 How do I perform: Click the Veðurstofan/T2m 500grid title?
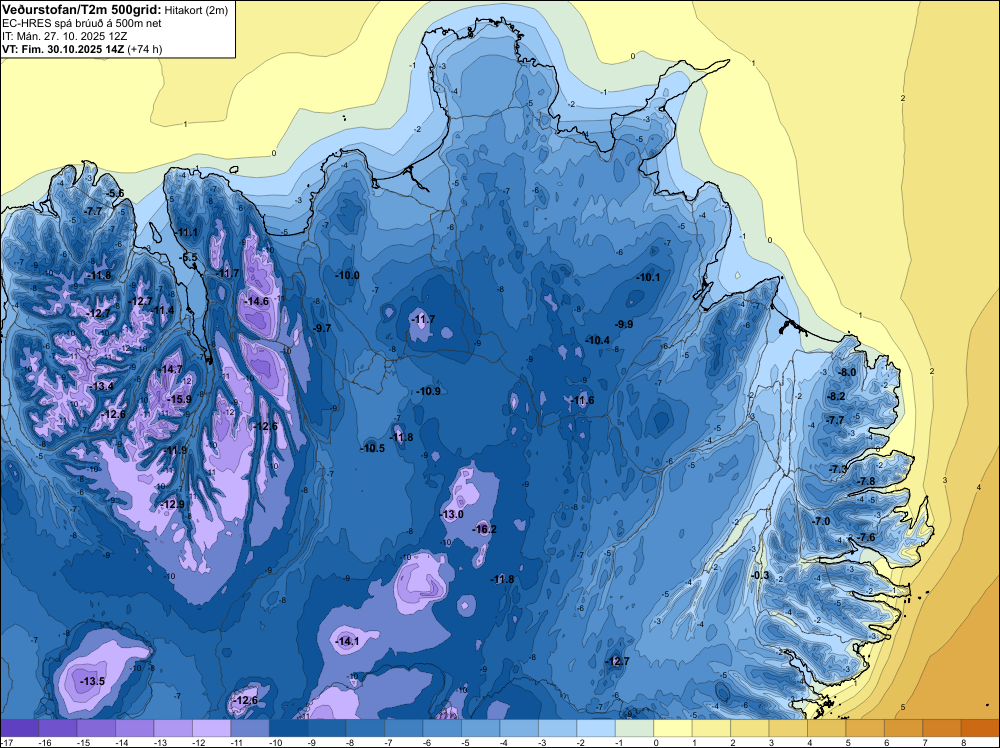click(82, 10)
